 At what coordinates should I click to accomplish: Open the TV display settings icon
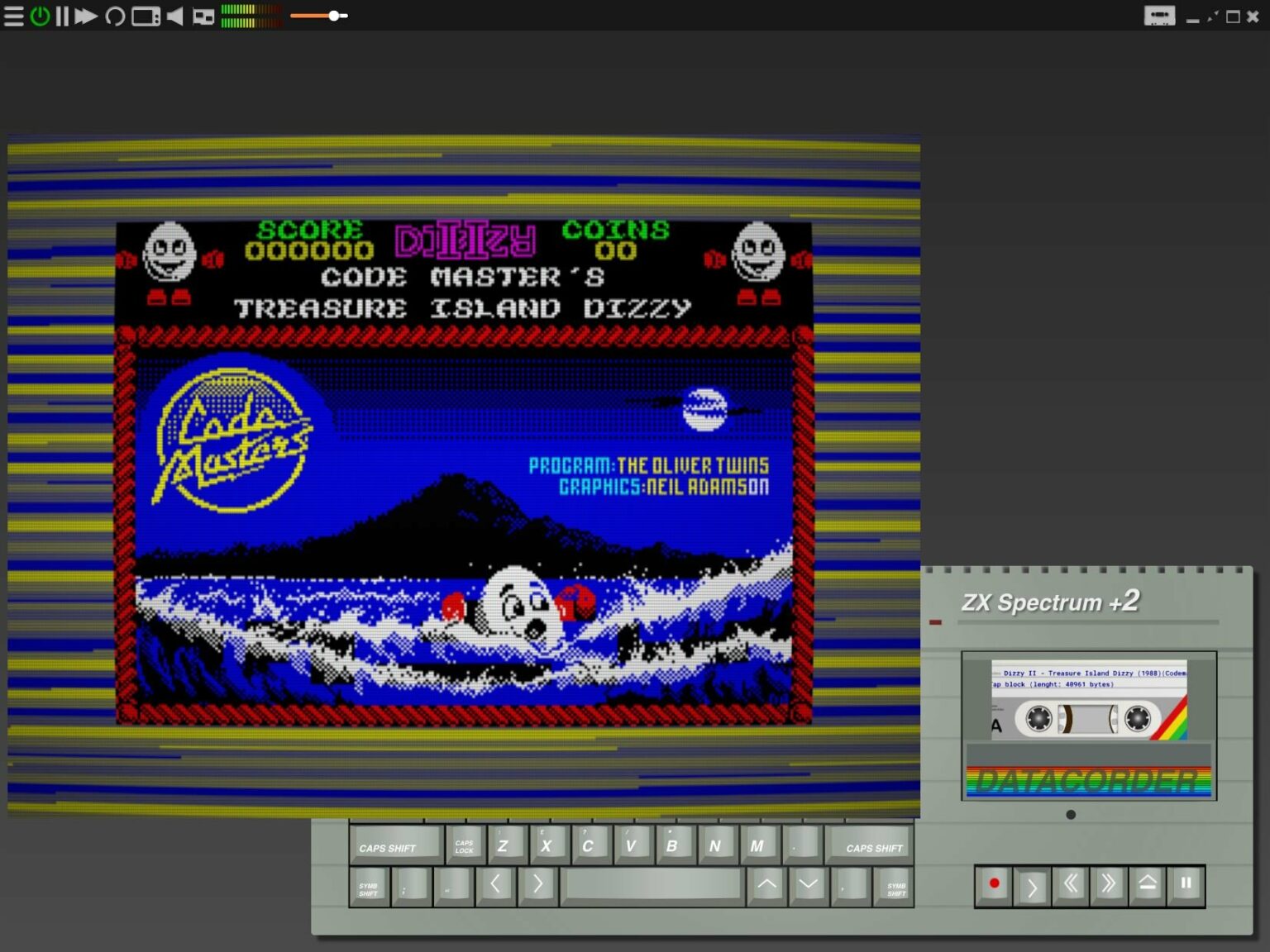(145, 15)
